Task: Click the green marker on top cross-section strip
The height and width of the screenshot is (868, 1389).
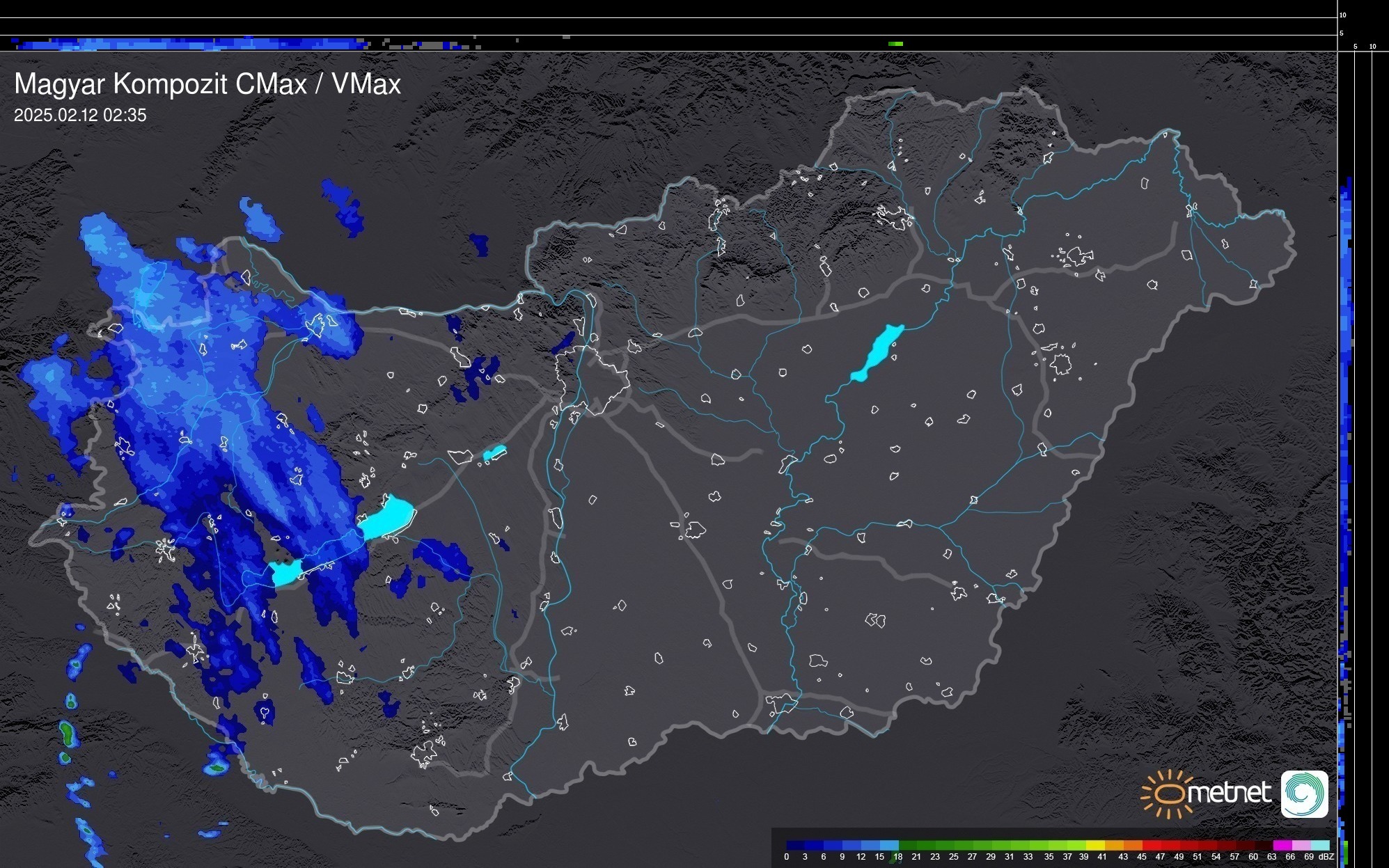Action: click(x=895, y=44)
